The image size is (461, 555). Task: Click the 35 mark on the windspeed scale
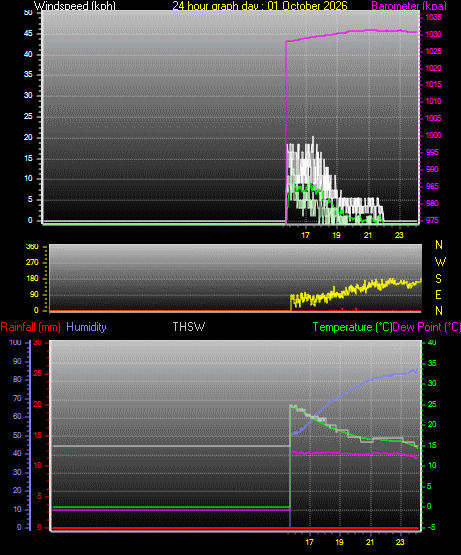(x=28, y=74)
